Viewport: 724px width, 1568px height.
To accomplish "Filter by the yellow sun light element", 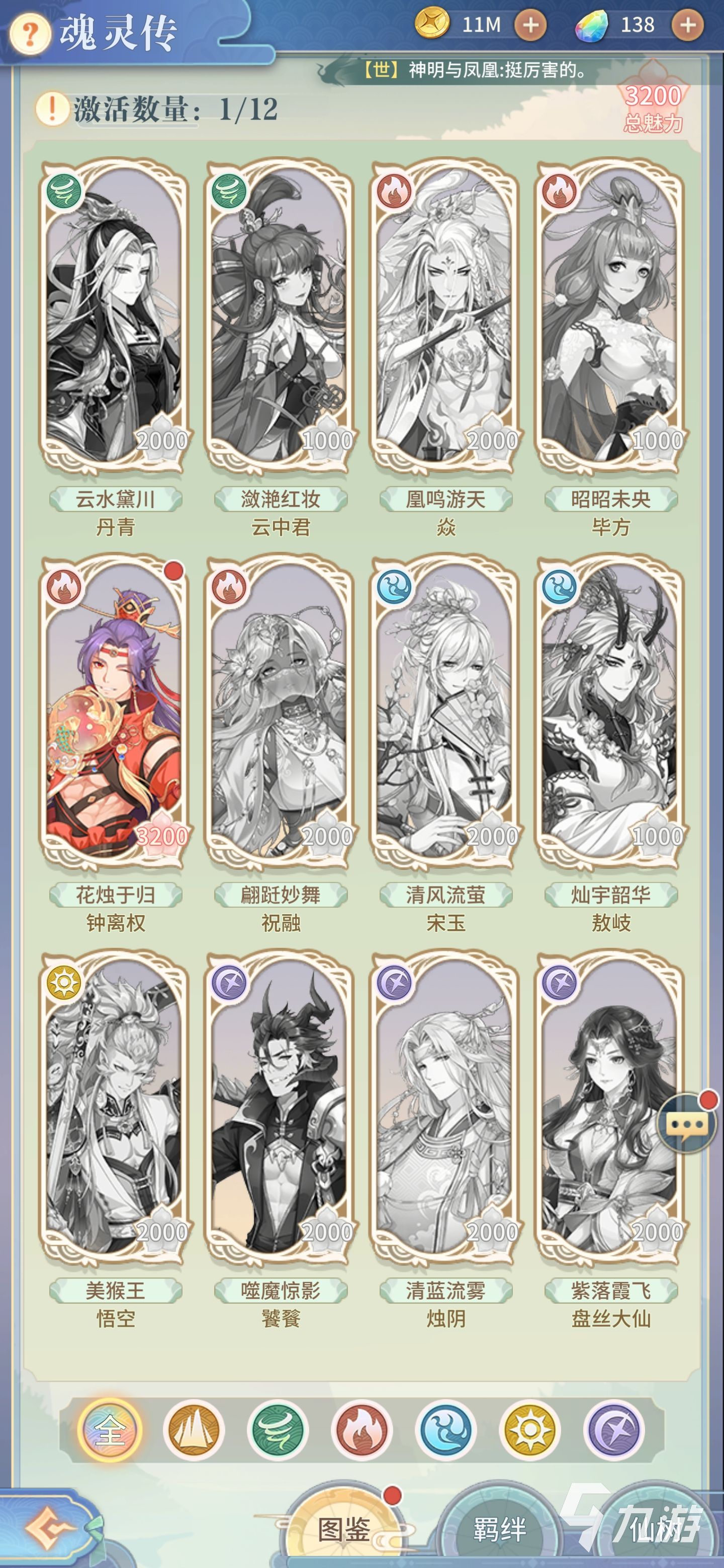I will pos(530,1430).
